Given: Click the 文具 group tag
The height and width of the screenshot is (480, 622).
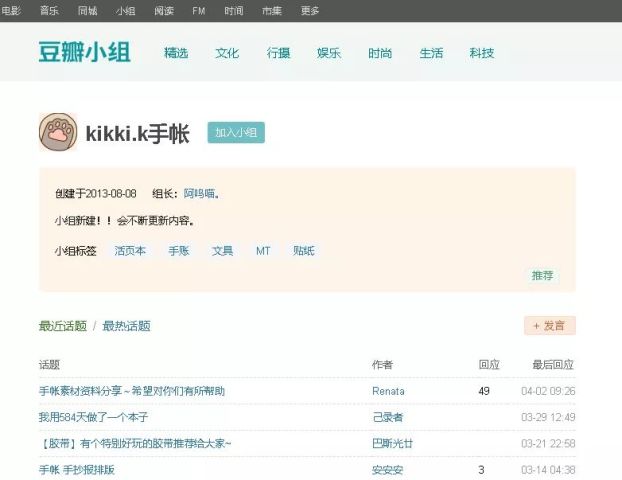Looking at the screenshot, I should [222, 251].
